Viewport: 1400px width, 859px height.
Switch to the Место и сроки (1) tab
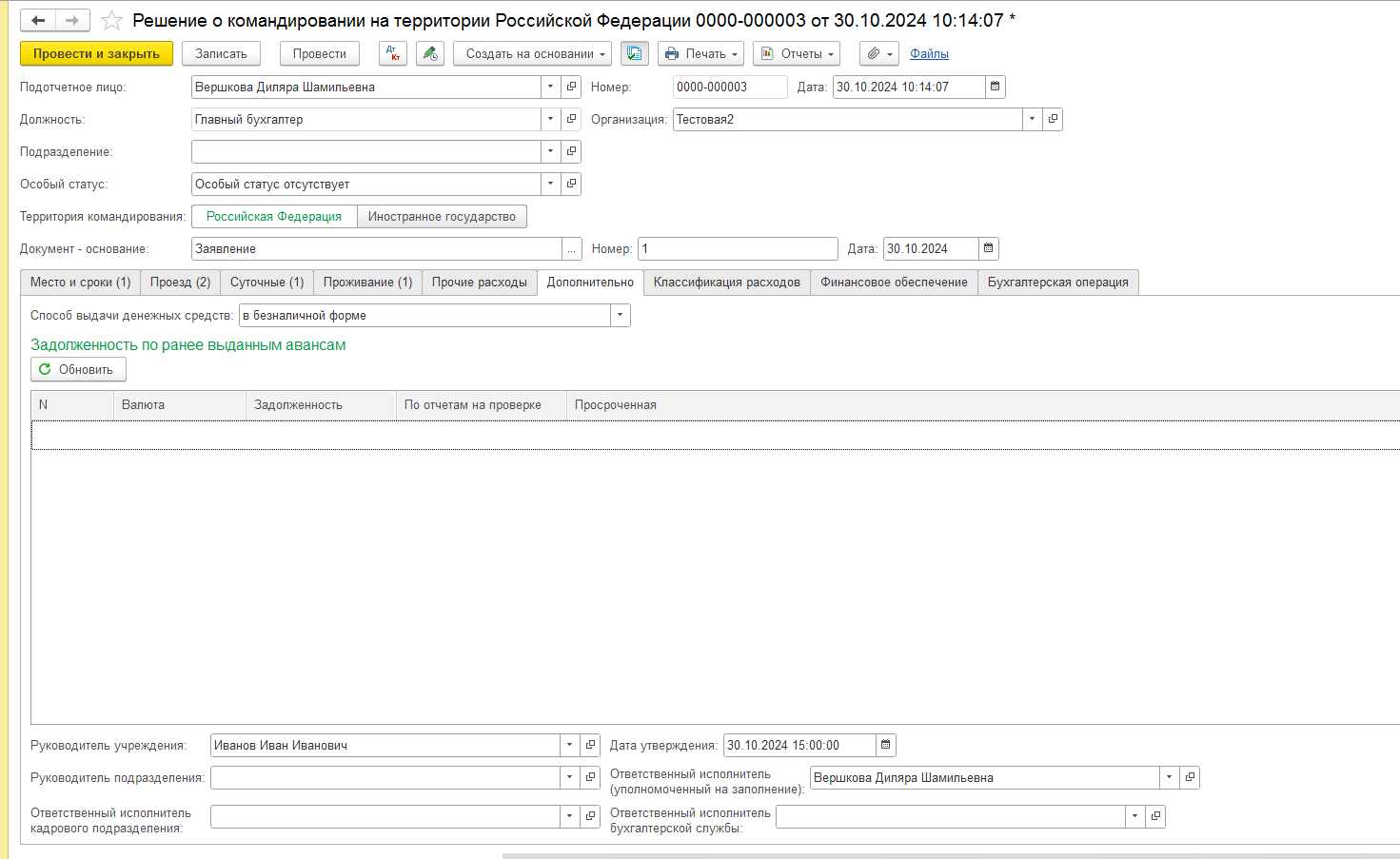[x=80, y=282]
